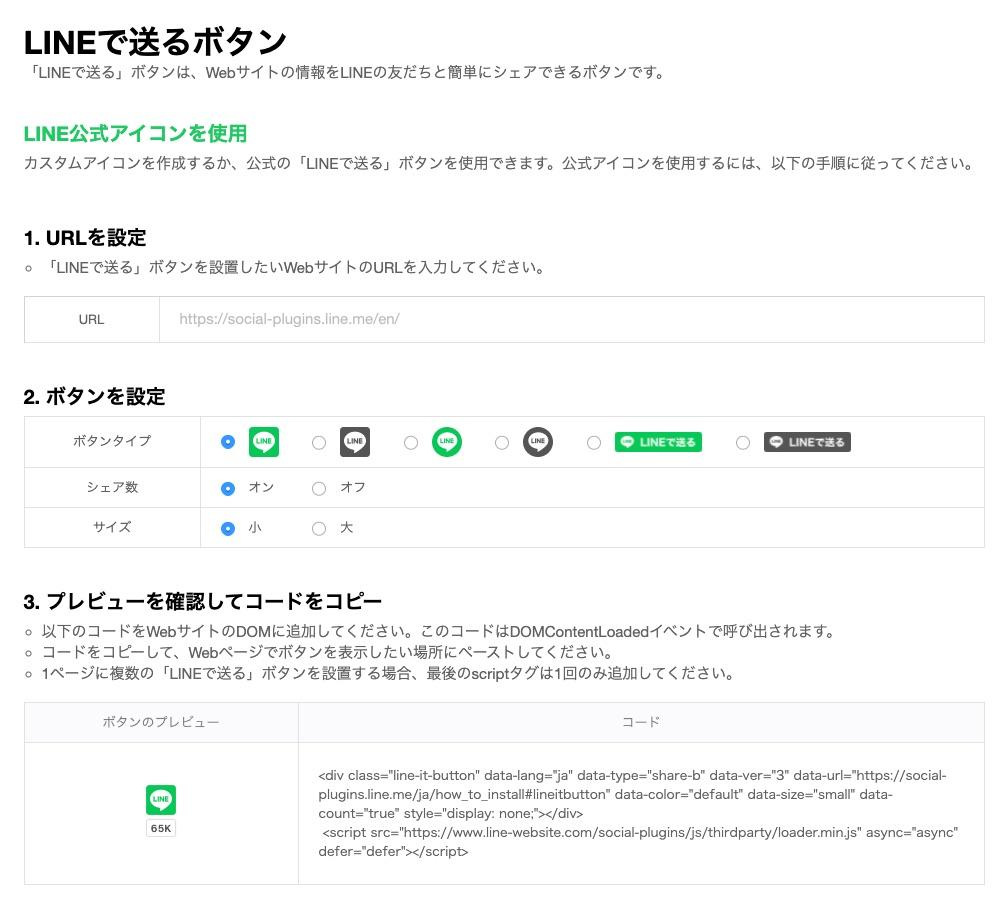Click the 'コード' column header
Image resolution: width=1004 pixels, height=908 pixels.
[641, 722]
